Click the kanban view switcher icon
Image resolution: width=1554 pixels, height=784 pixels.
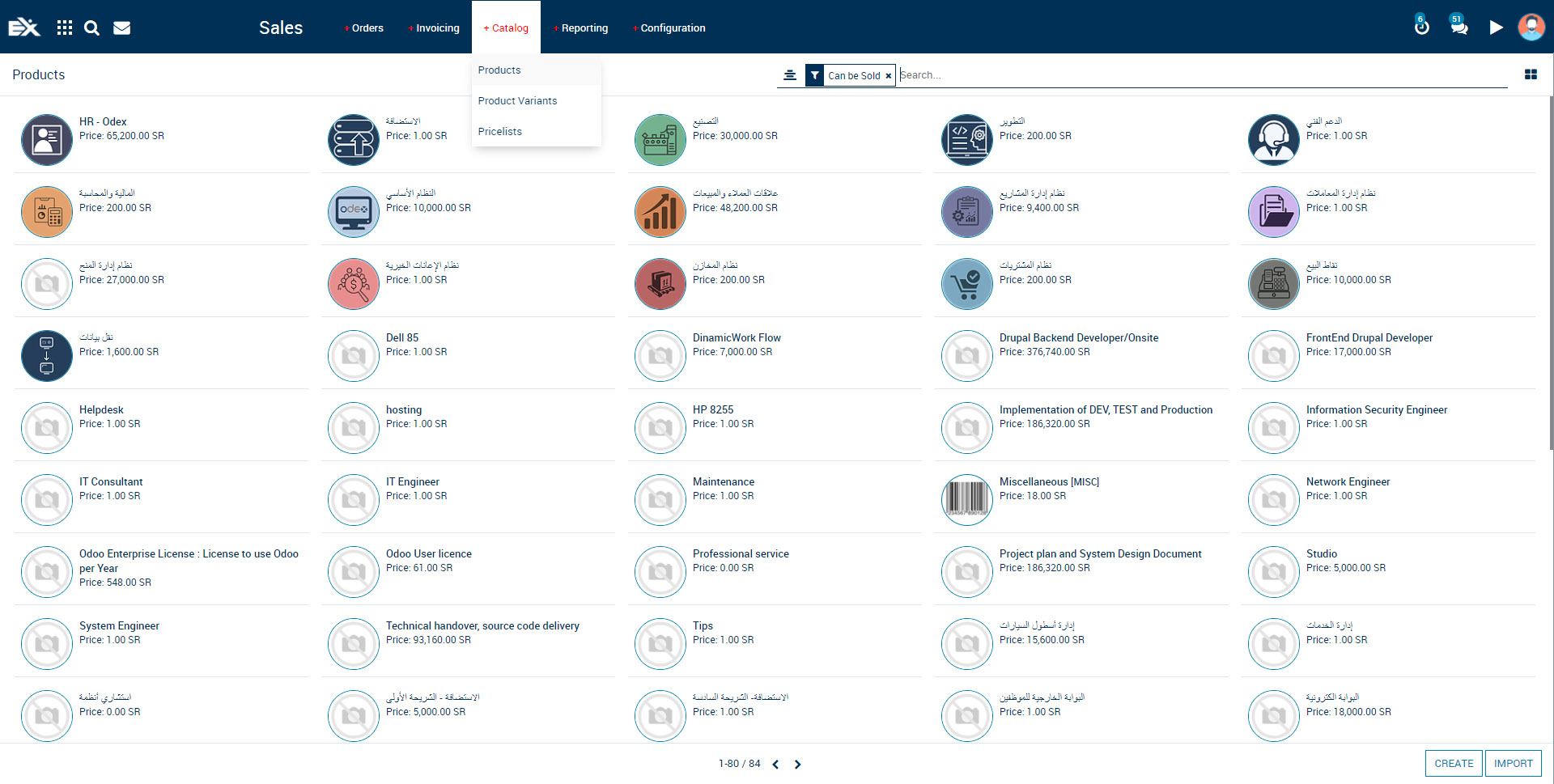1531,74
